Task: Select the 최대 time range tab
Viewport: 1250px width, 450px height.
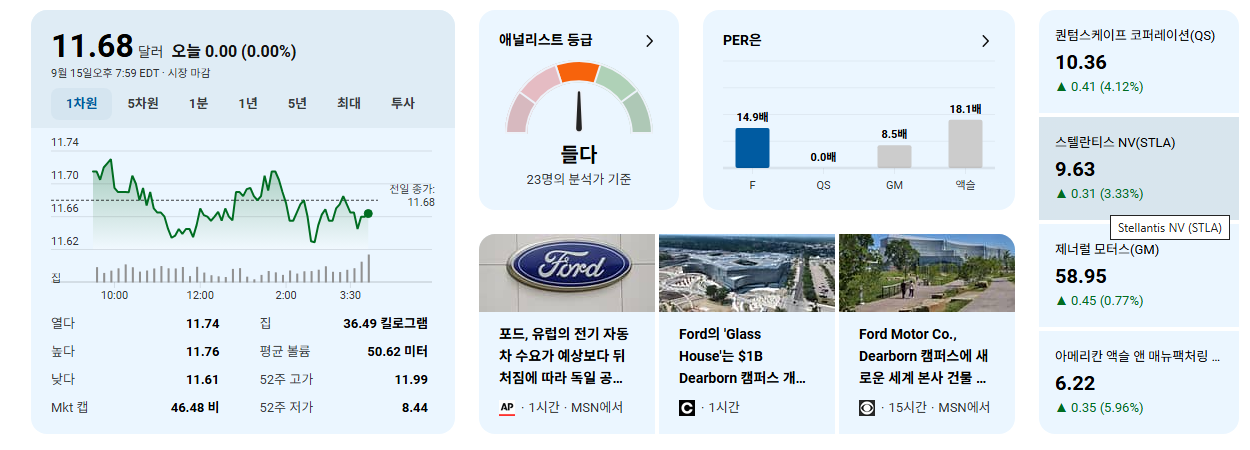Action: 349,103
